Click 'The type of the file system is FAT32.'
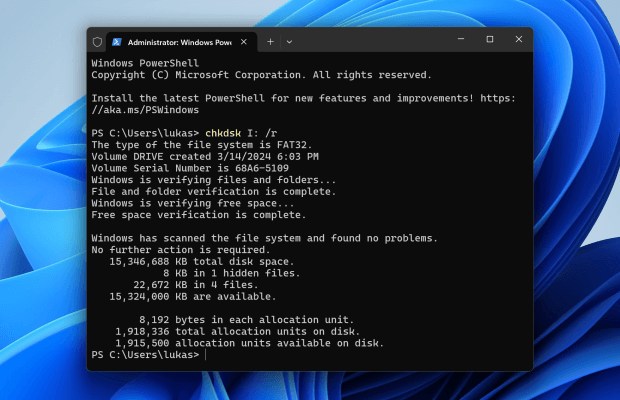 click(x=202, y=145)
